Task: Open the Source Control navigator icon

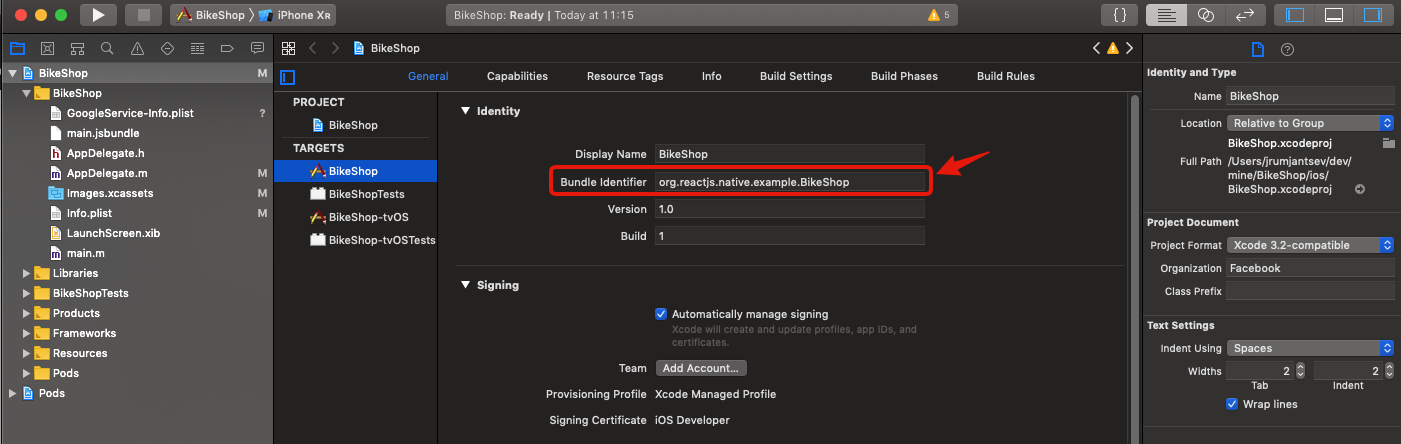Action: point(47,48)
